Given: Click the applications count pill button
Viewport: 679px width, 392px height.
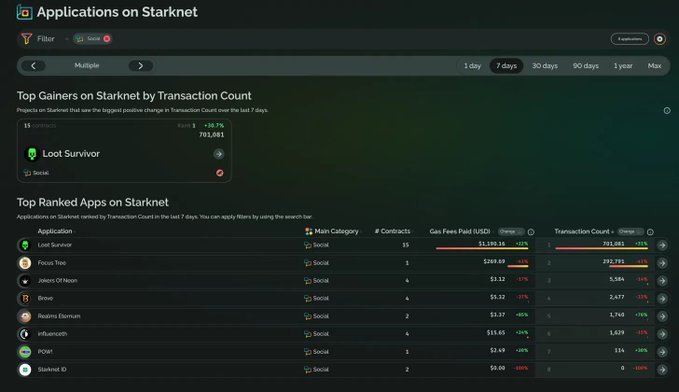Looking at the screenshot, I should [630, 39].
